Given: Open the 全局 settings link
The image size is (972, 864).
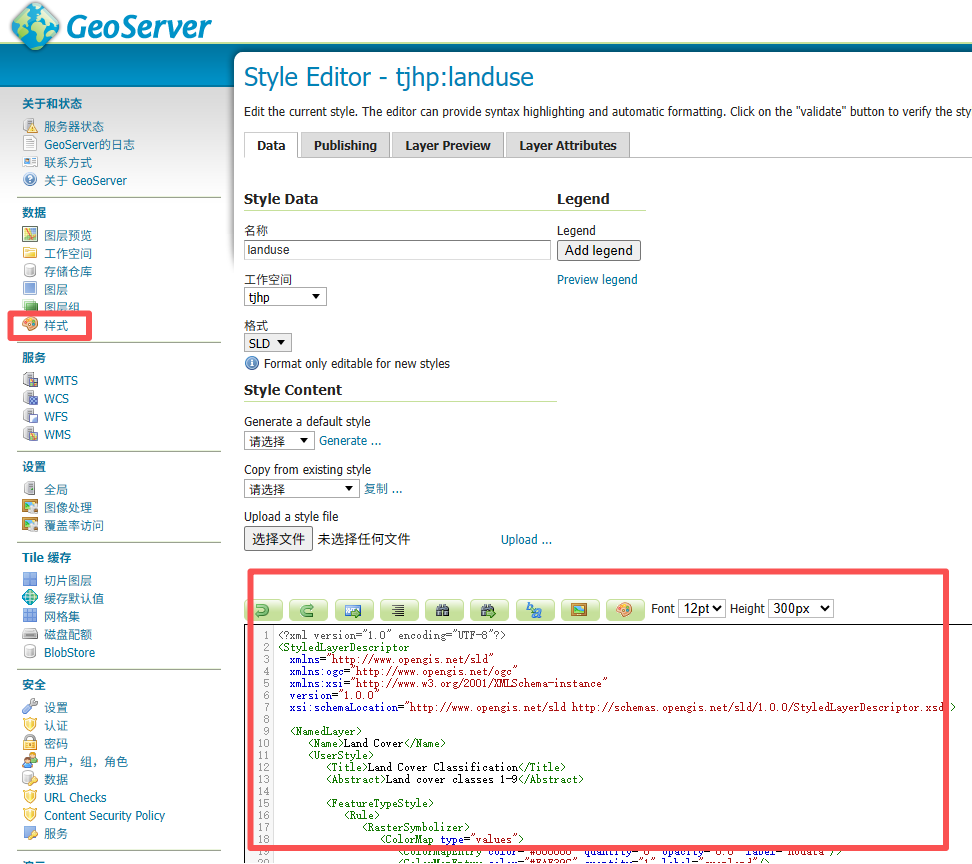Looking at the screenshot, I should 56,489.
